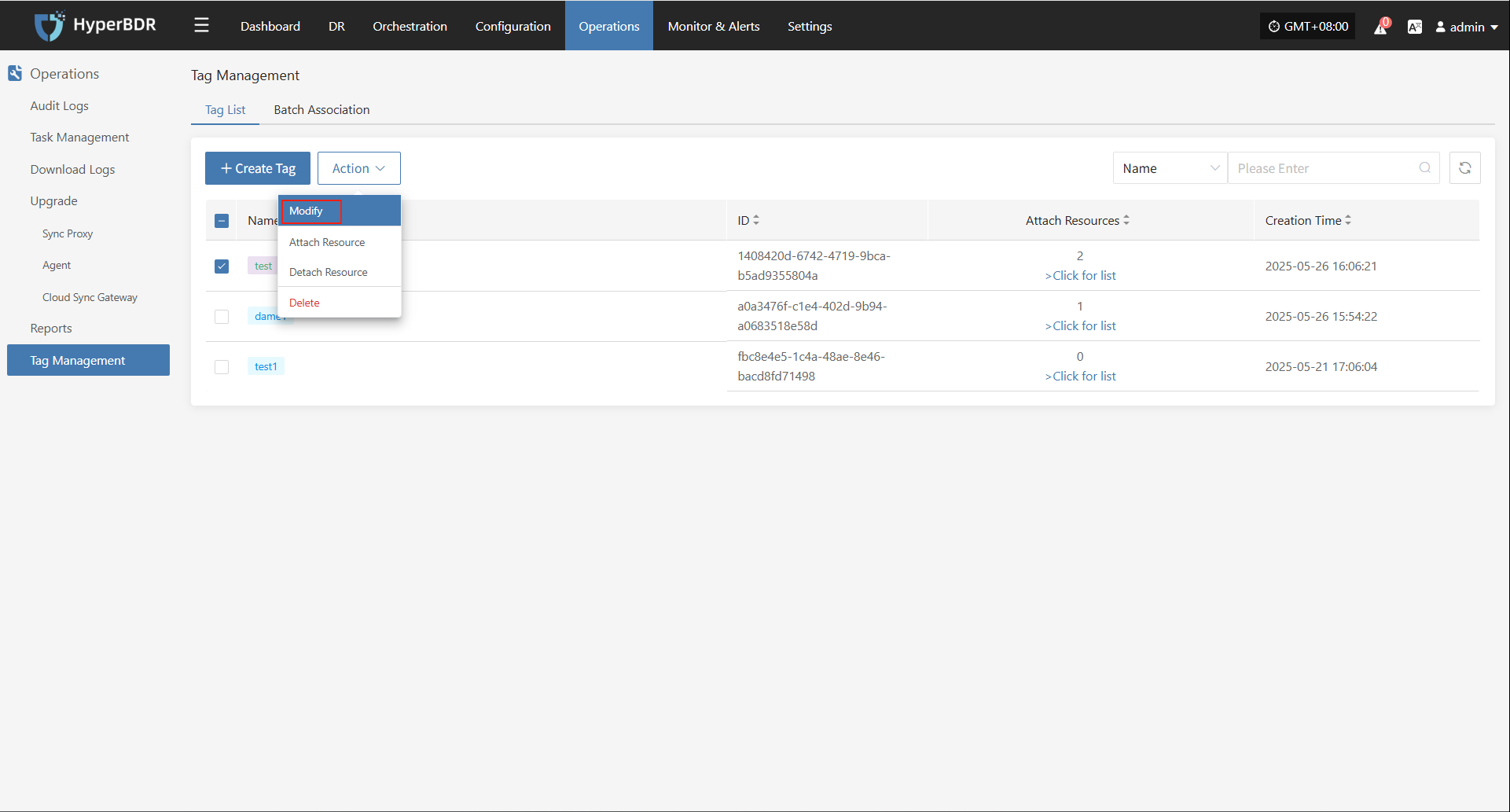Click the Create Tag button

(x=258, y=168)
